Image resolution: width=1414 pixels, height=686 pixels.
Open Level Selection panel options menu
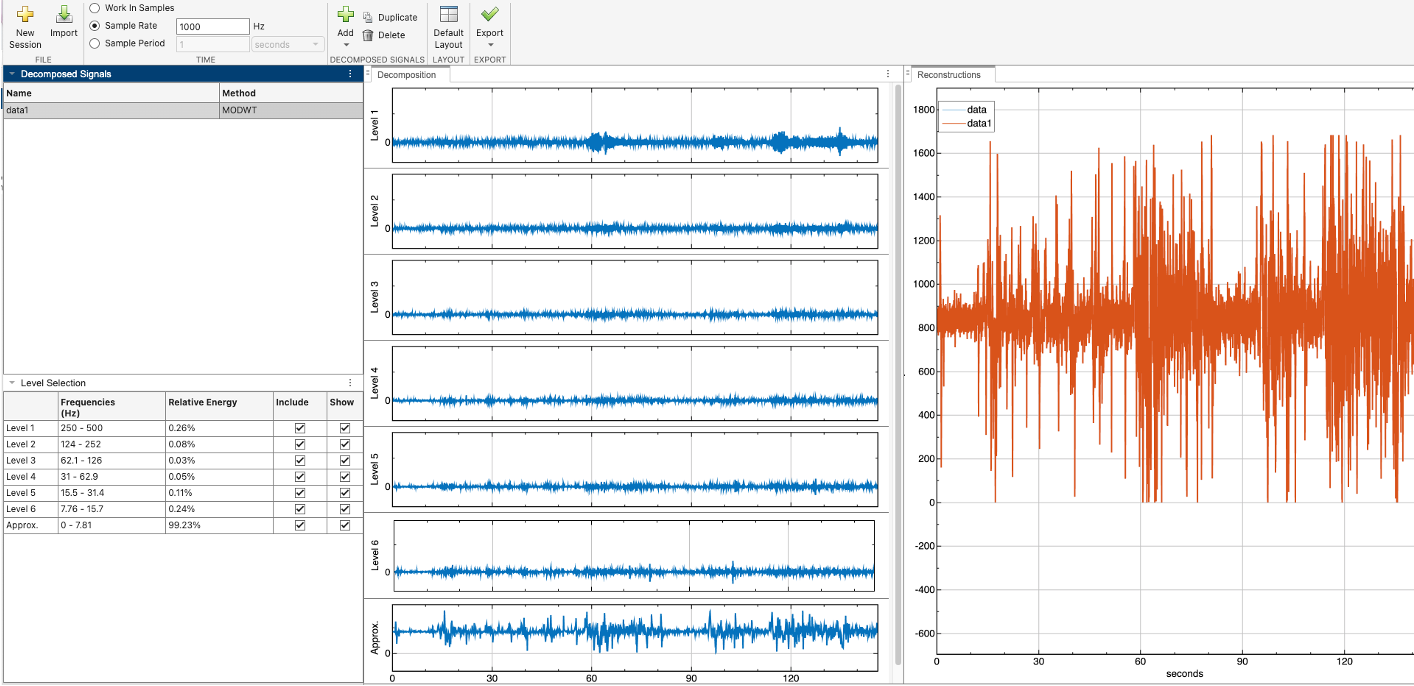tap(350, 383)
